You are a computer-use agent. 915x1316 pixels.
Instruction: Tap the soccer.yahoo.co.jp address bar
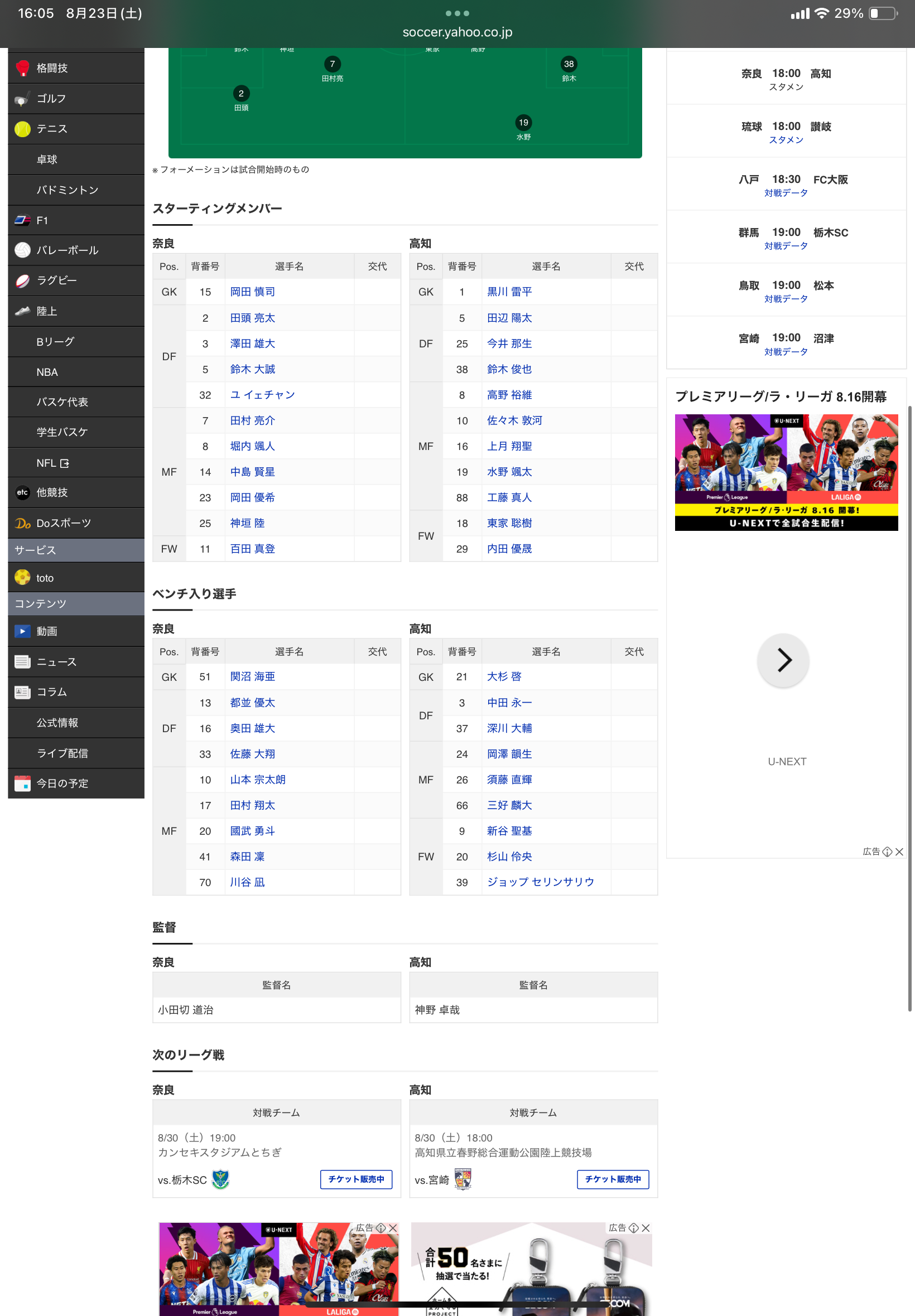pos(457,32)
